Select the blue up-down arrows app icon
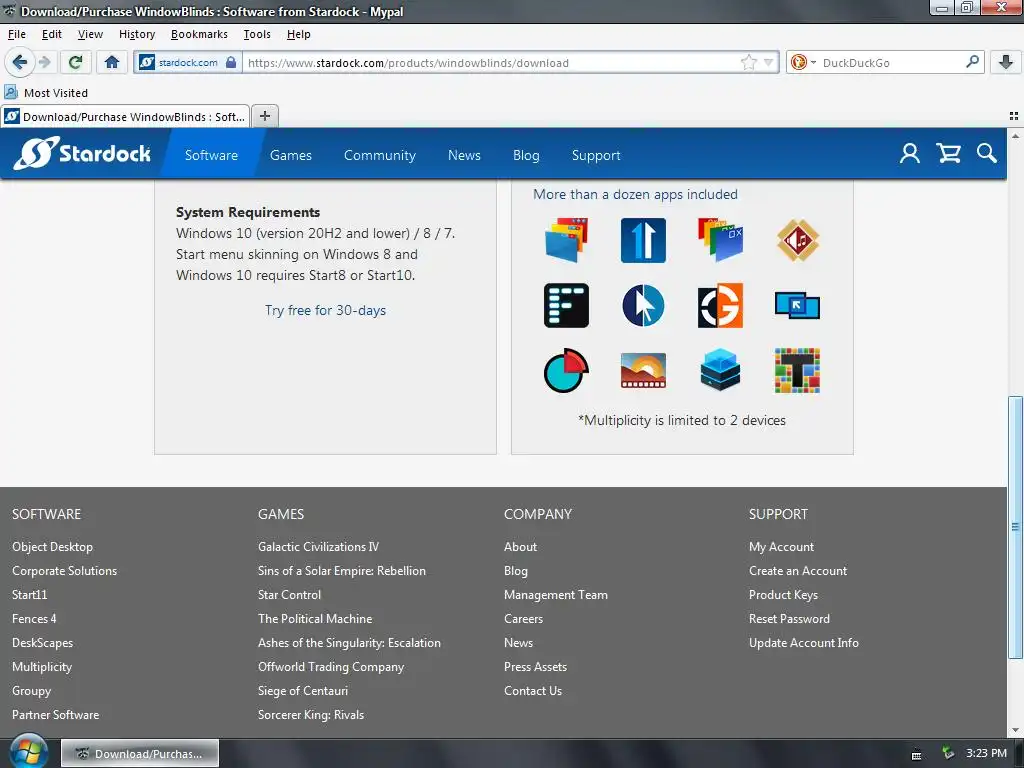The height and width of the screenshot is (768, 1024). (x=643, y=240)
